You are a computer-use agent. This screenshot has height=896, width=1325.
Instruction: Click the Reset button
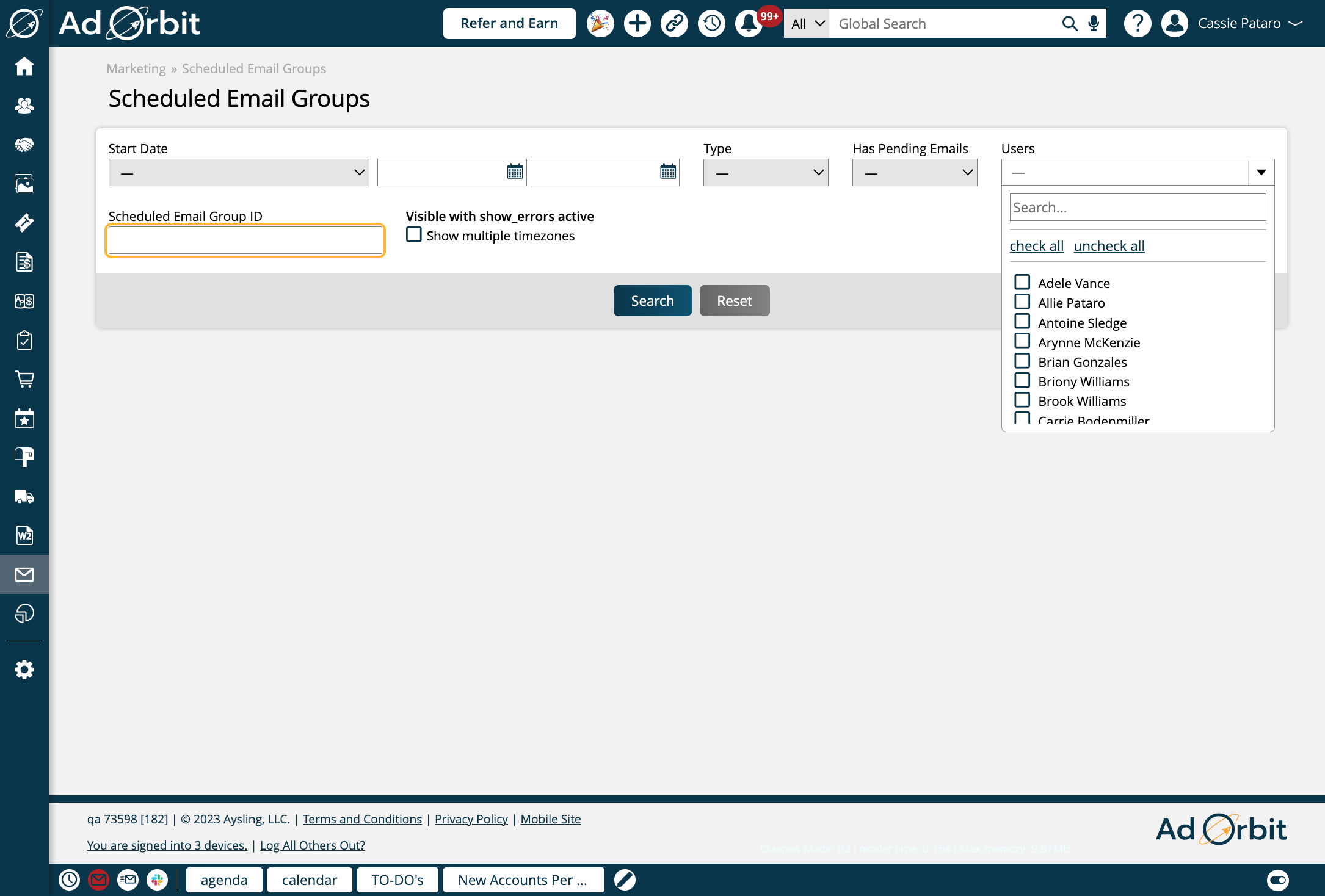point(735,300)
